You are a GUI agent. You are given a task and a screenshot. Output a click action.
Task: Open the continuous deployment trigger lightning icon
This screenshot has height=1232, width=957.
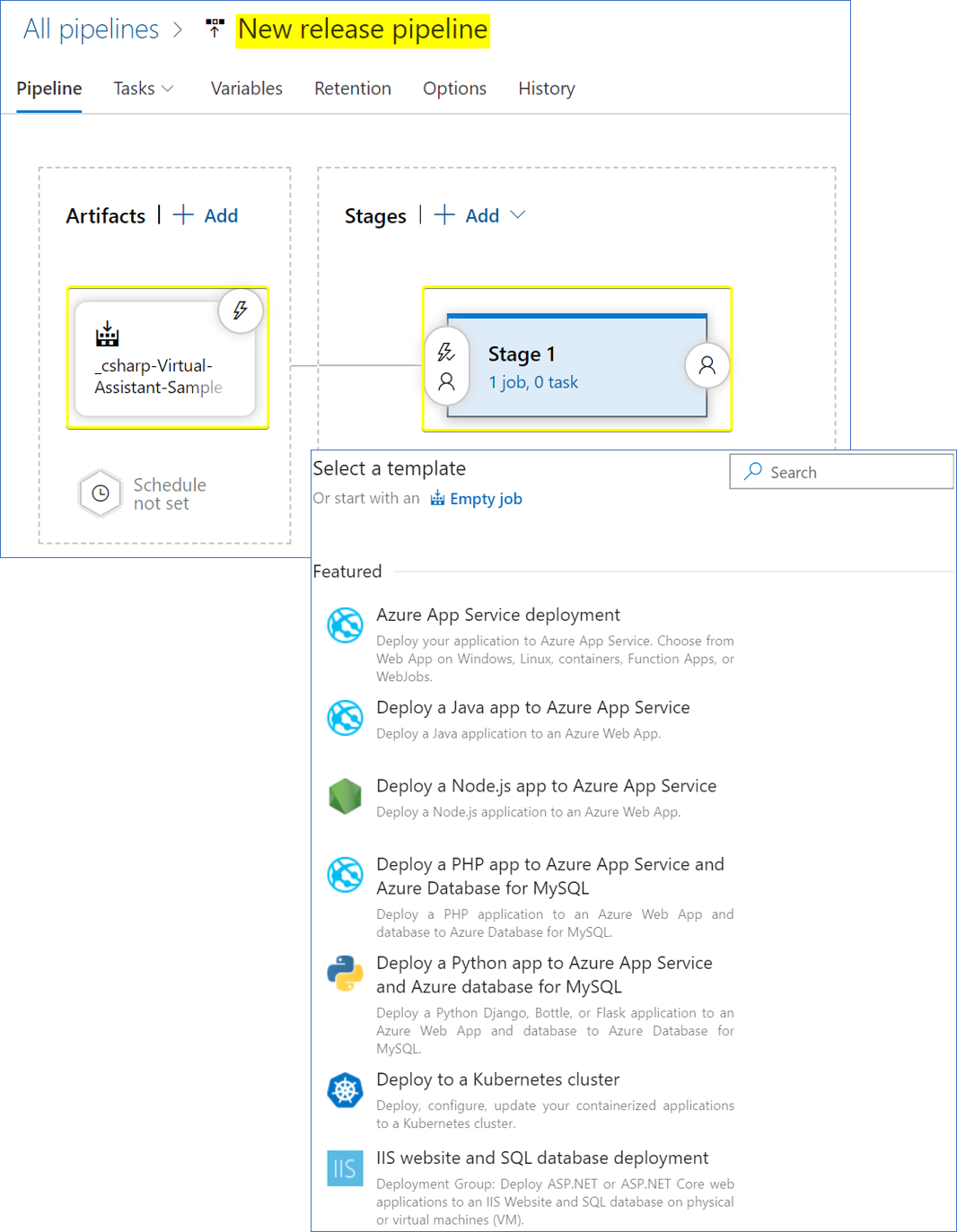coord(241,310)
